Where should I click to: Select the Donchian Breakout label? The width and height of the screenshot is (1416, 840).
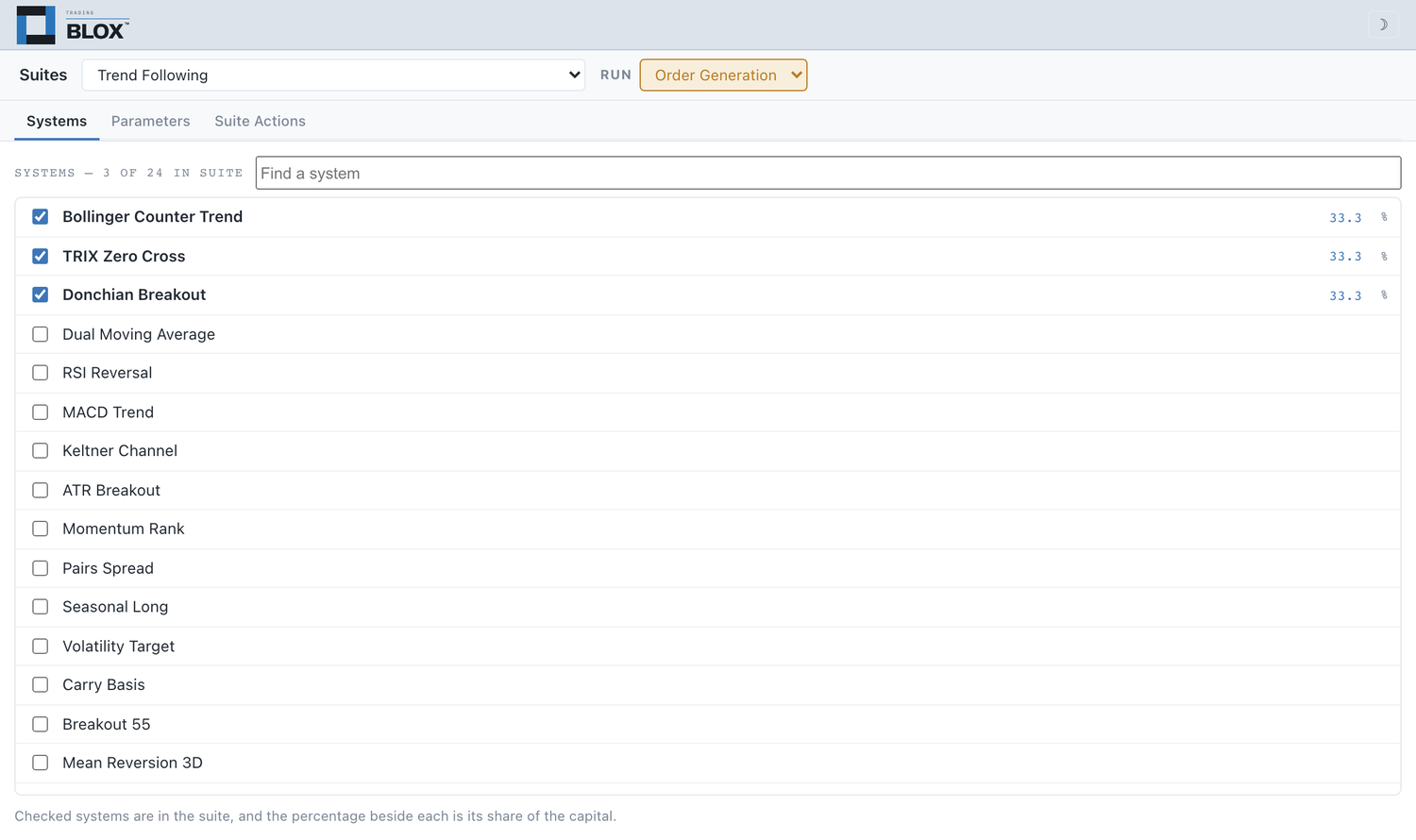click(x=134, y=294)
